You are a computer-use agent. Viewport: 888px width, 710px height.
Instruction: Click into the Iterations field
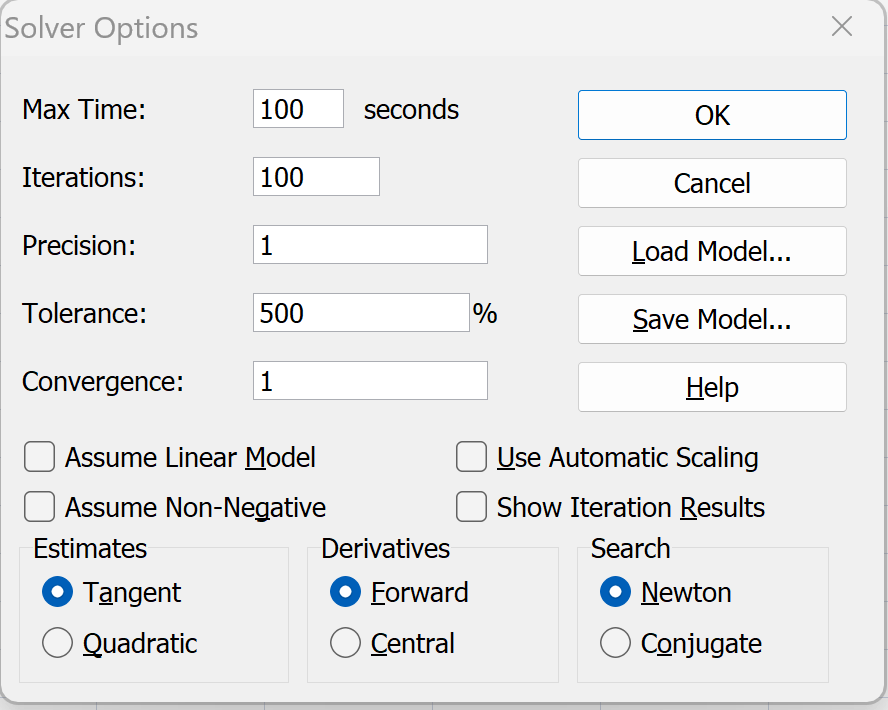click(x=316, y=177)
